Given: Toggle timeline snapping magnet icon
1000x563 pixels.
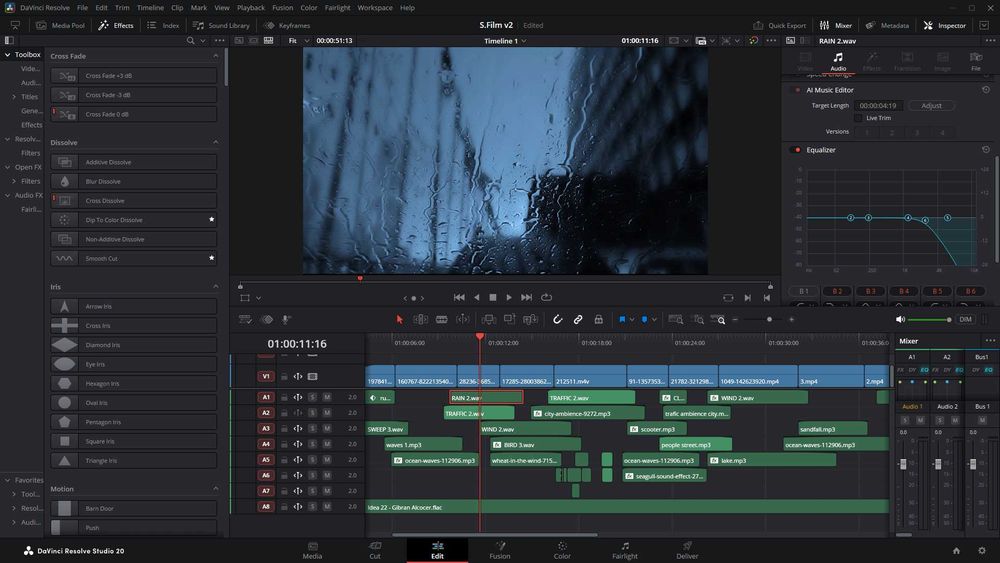Looking at the screenshot, I should (557, 319).
